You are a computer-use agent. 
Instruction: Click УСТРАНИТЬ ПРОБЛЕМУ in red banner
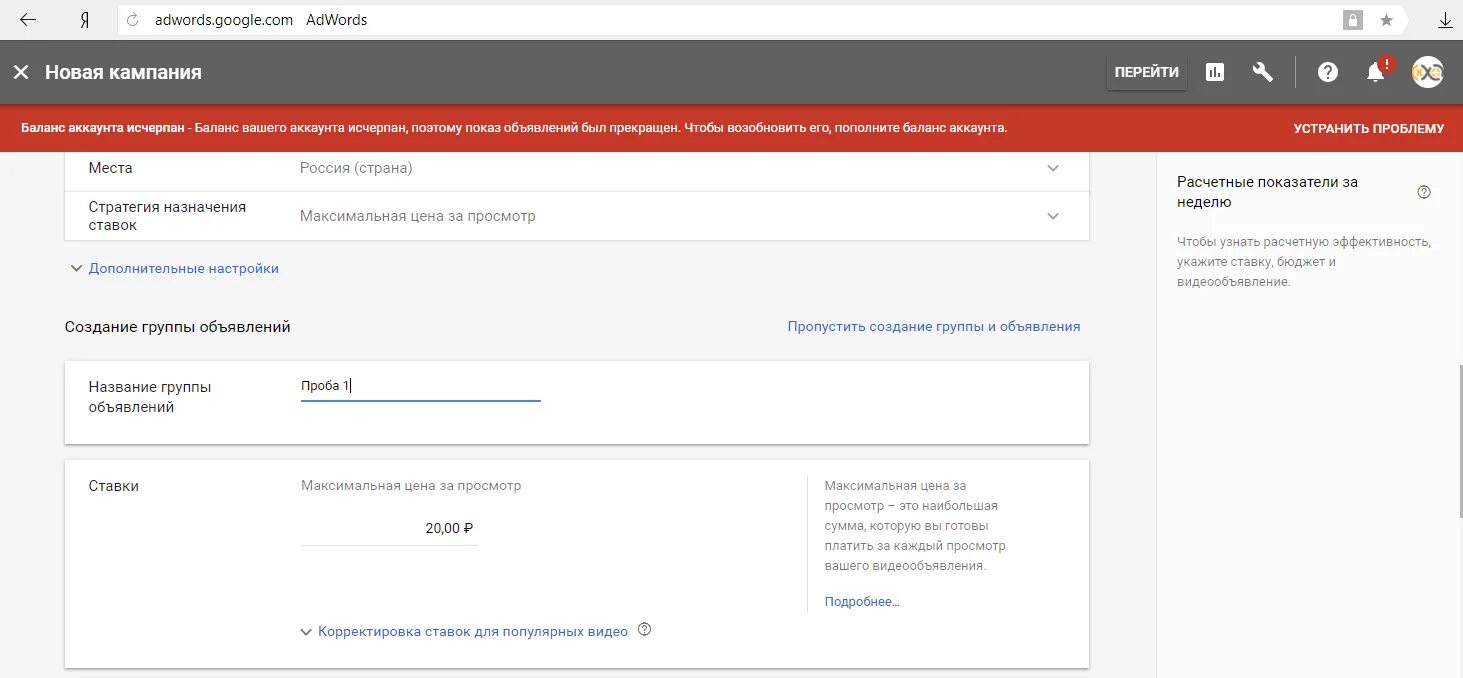pos(1369,128)
